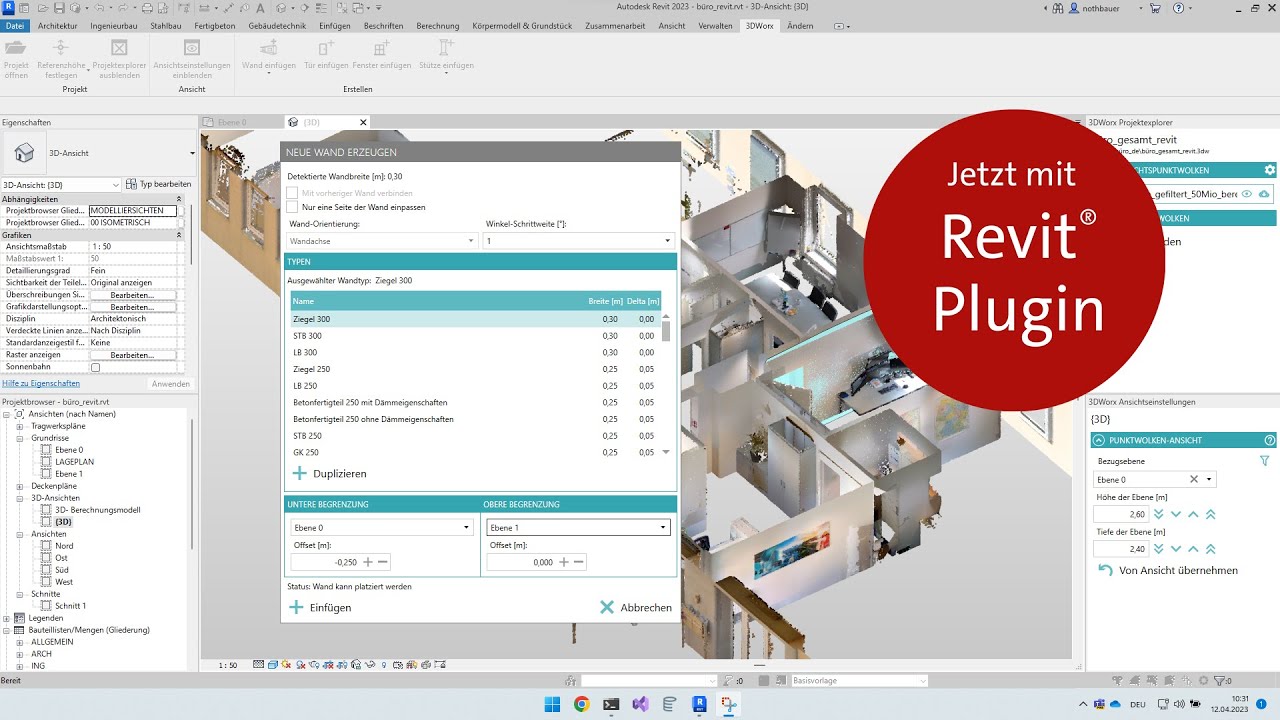This screenshot has width=1280, height=720.
Task: Open the Winkel-Schrittweite dropdown
Action: click(579, 241)
